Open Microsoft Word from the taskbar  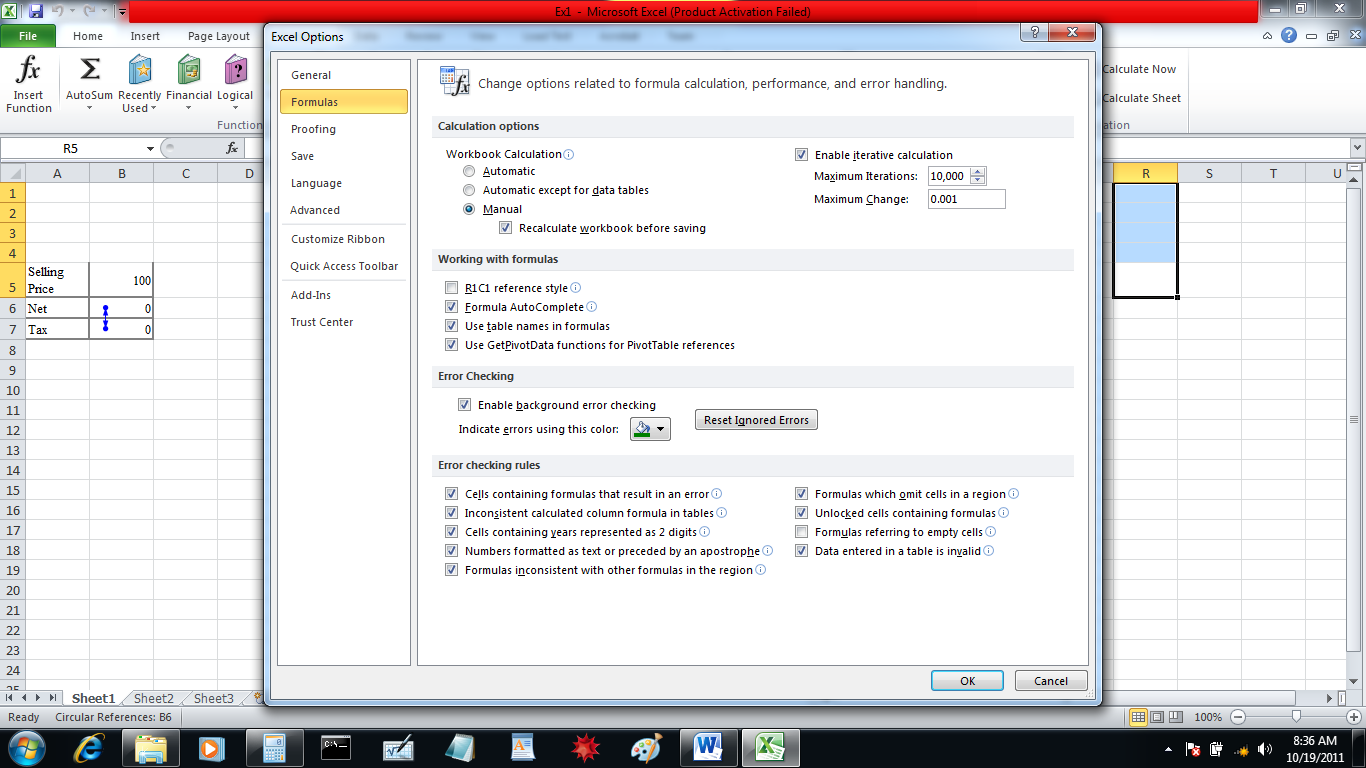pos(708,747)
